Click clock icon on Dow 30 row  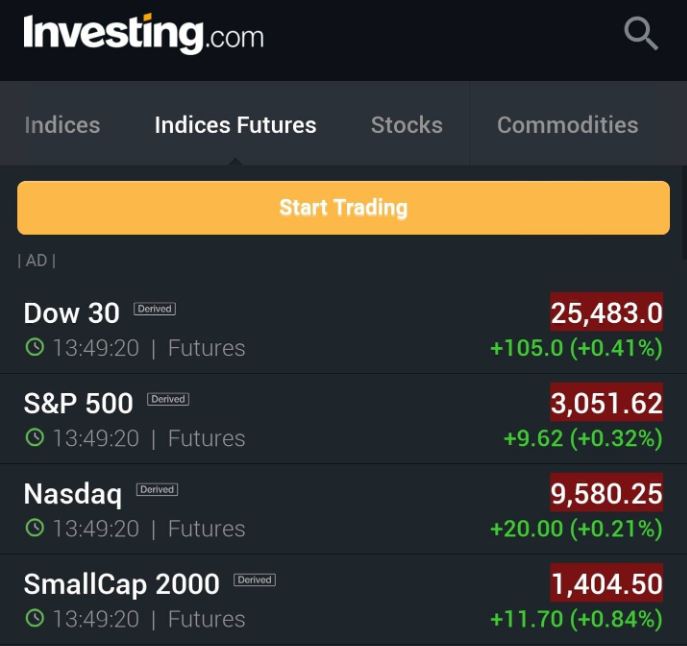pos(35,348)
